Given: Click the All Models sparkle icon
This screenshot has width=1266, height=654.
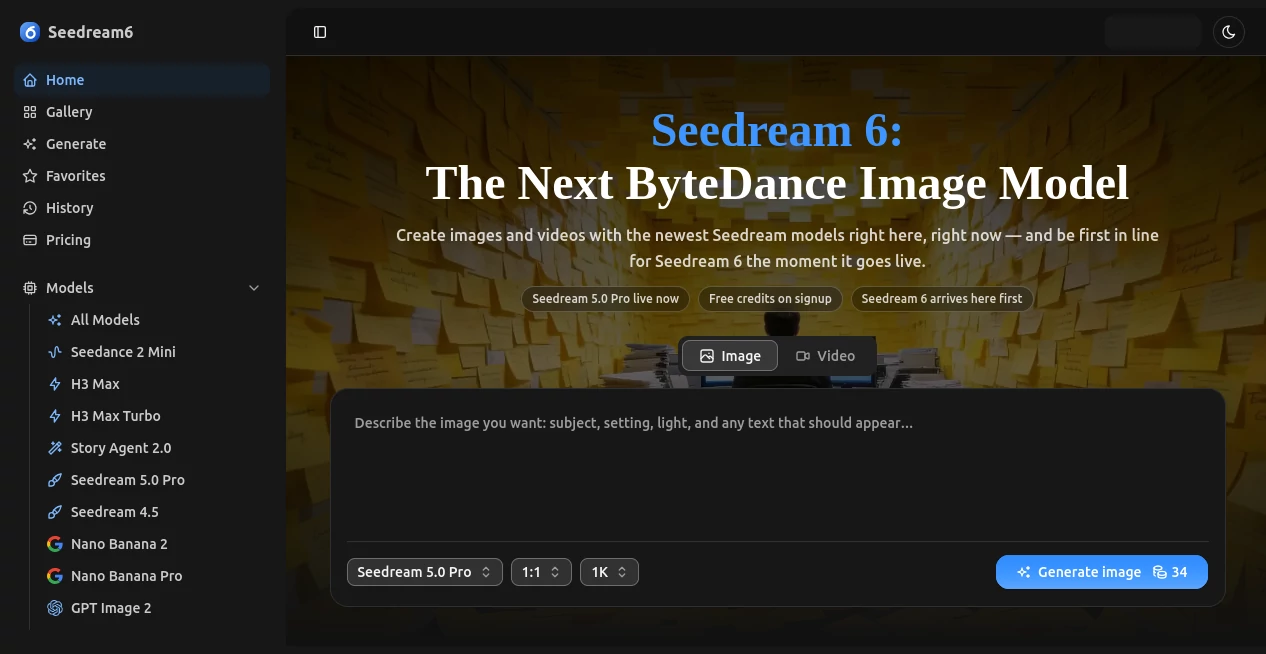Looking at the screenshot, I should click(55, 320).
